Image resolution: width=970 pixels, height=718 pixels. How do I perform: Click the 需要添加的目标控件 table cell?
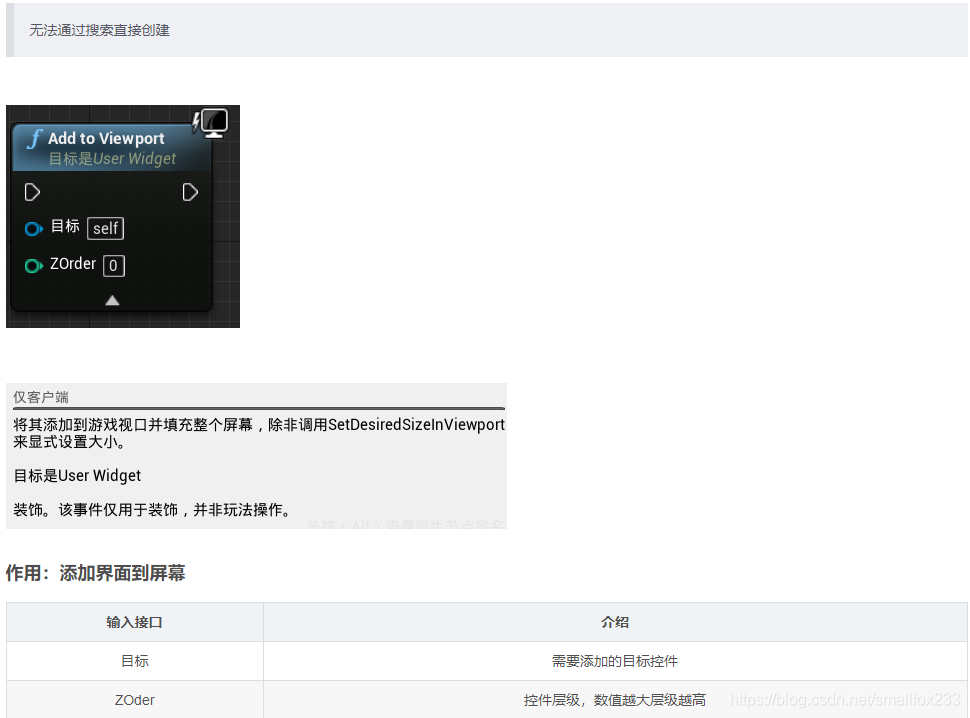(x=615, y=661)
